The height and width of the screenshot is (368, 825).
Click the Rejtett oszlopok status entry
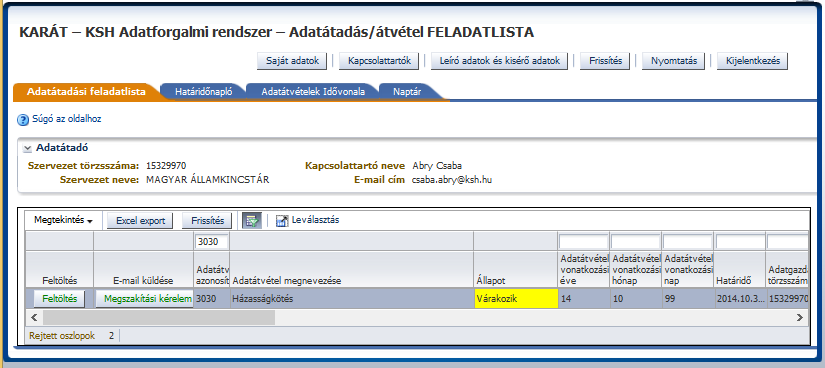[x=72, y=335]
